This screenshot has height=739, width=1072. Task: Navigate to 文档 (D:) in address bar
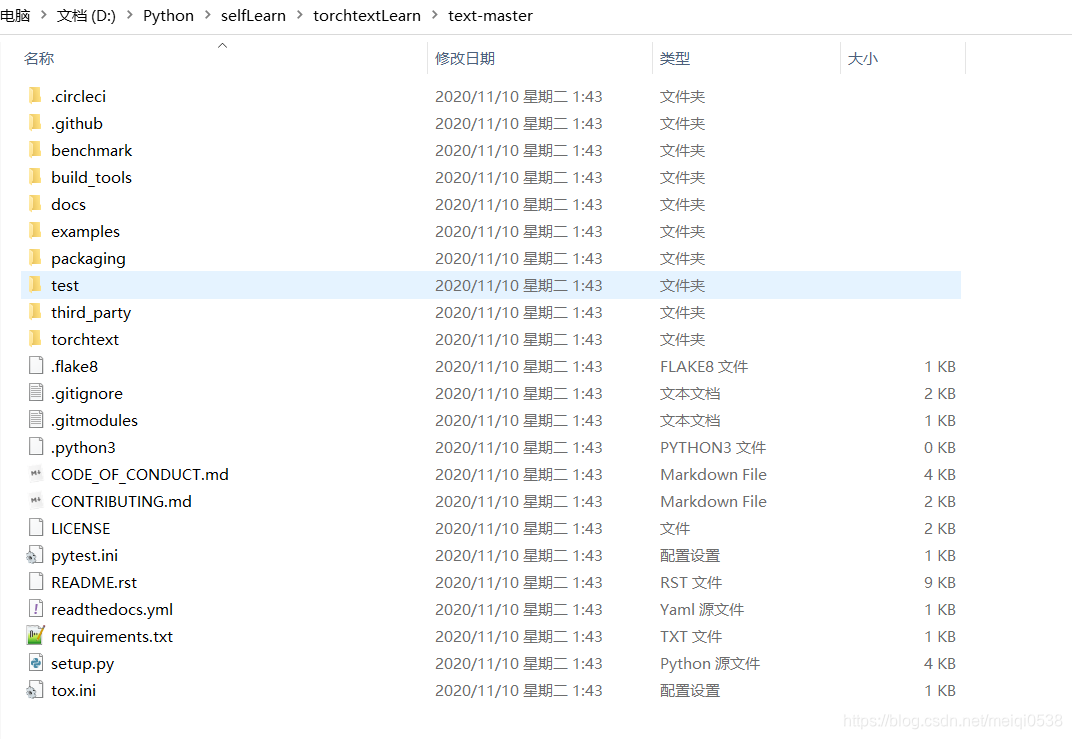pos(86,15)
